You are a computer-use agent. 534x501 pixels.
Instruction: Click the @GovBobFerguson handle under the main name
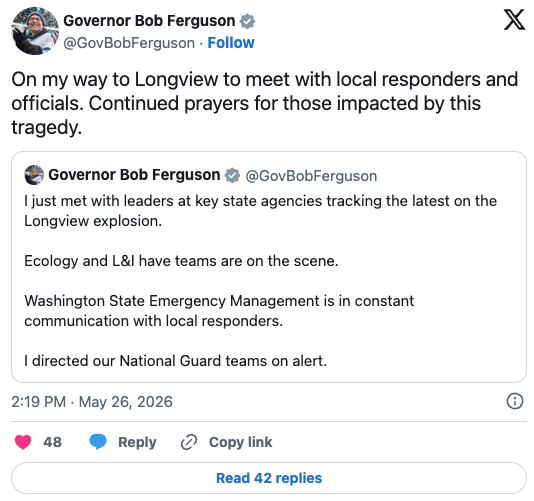(129, 43)
